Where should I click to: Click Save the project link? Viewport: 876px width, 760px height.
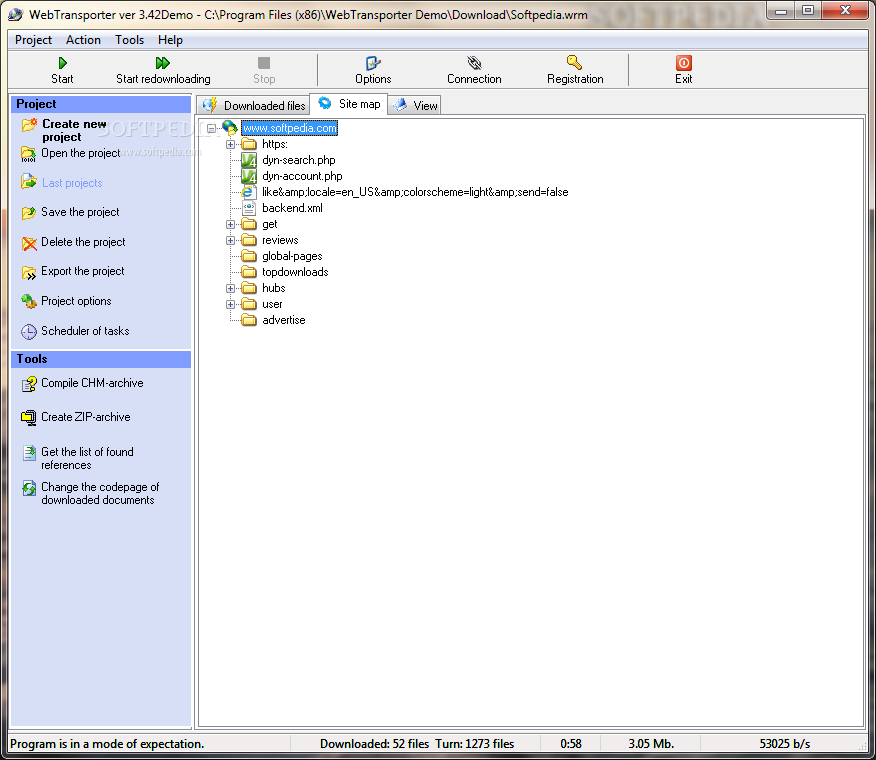[x=80, y=212]
